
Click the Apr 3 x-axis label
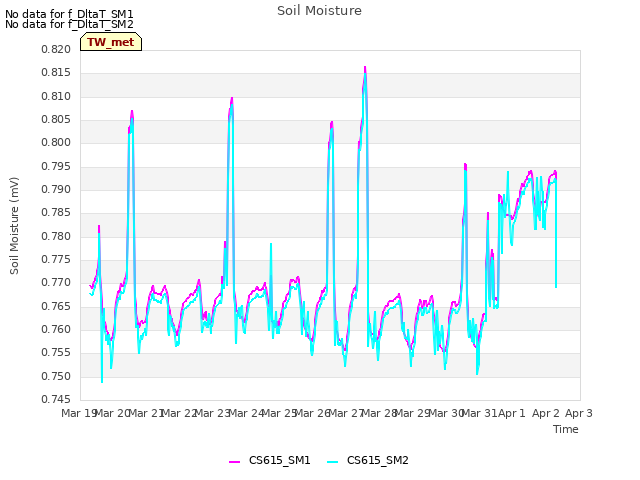pyautogui.click(x=579, y=413)
